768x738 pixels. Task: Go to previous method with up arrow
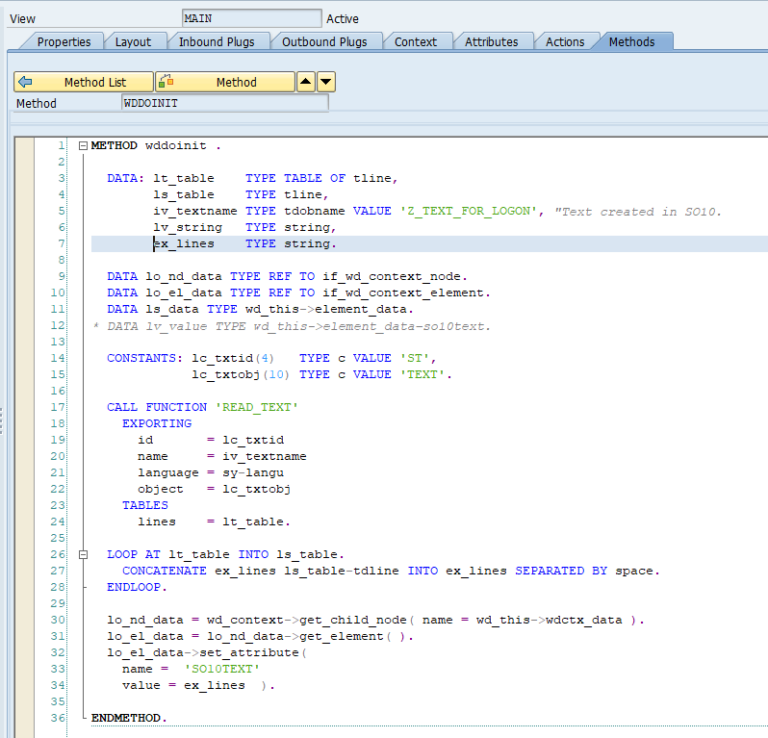click(306, 82)
